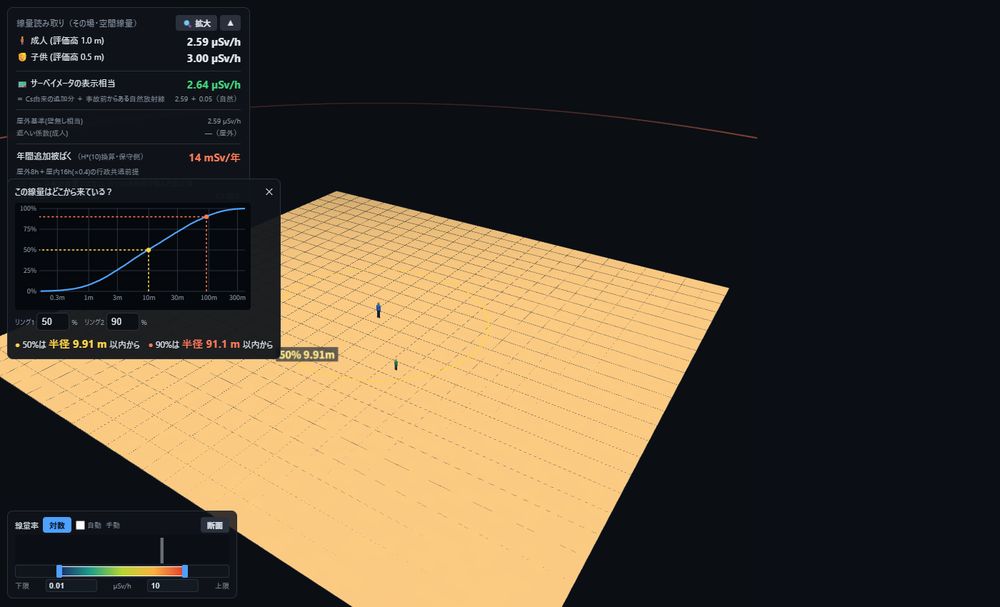This screenshot has width=1000, height=607.
Task: Select the green child figure on ground
Action: click(x=395, y=364)
